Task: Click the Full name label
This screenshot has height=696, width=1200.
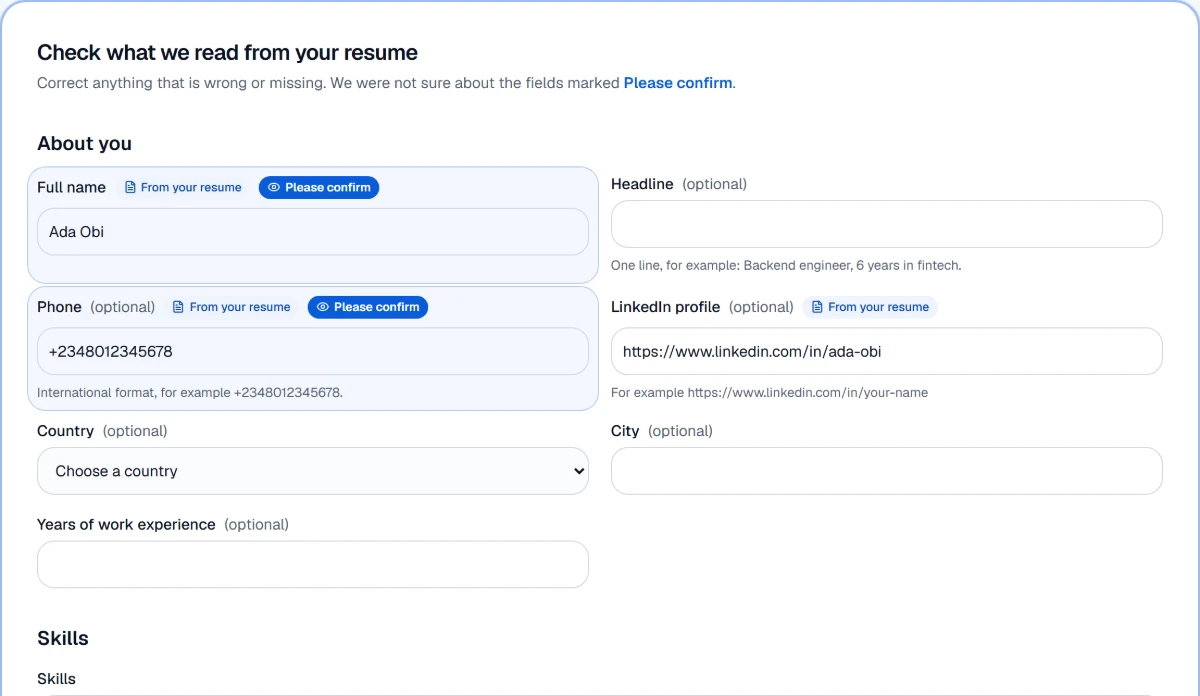Action: 71,187
